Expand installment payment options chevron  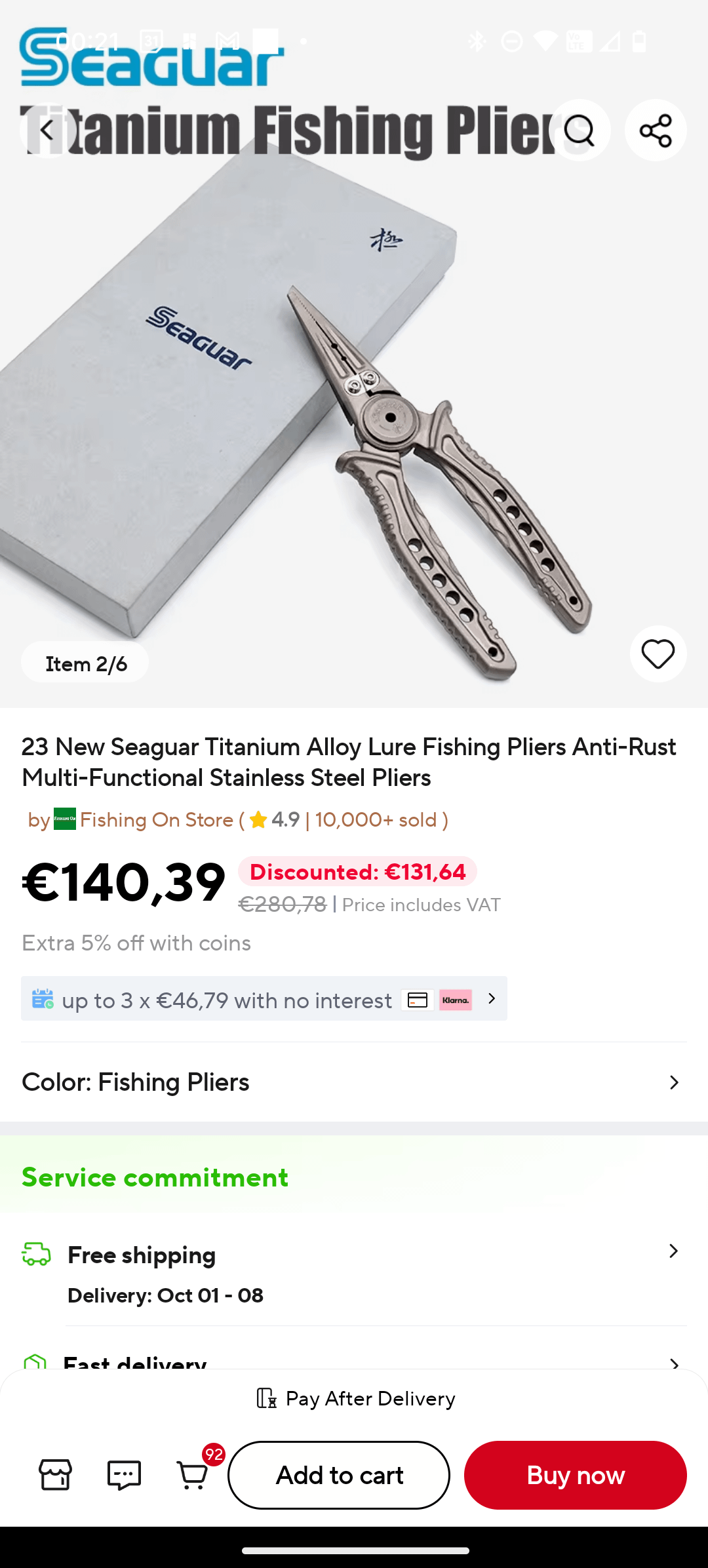point(492,998)
